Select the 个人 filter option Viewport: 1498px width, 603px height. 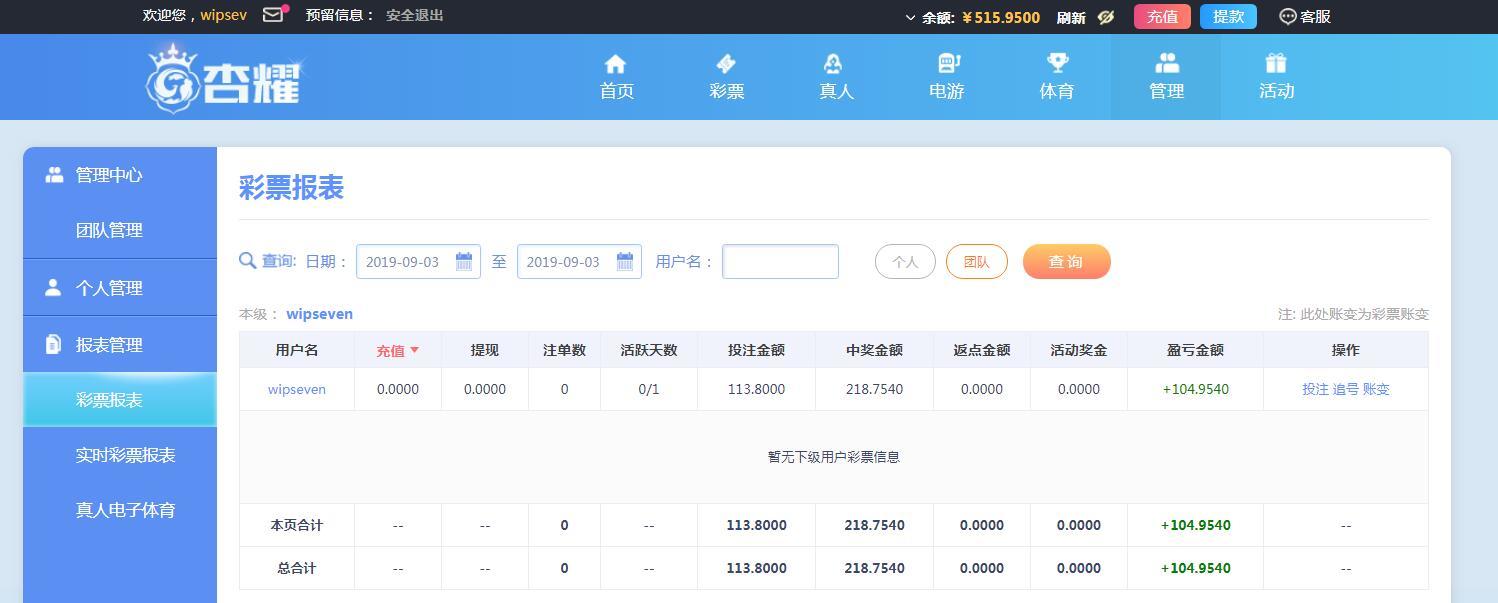coord(905,262)
